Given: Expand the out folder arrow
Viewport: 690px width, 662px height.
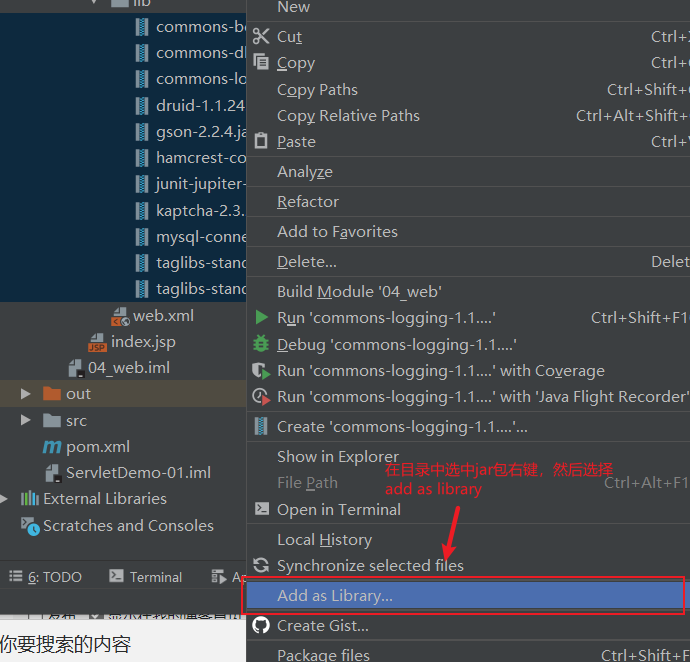Looking at the screenshot, I should pyautogui.click(x=26, y=394).
